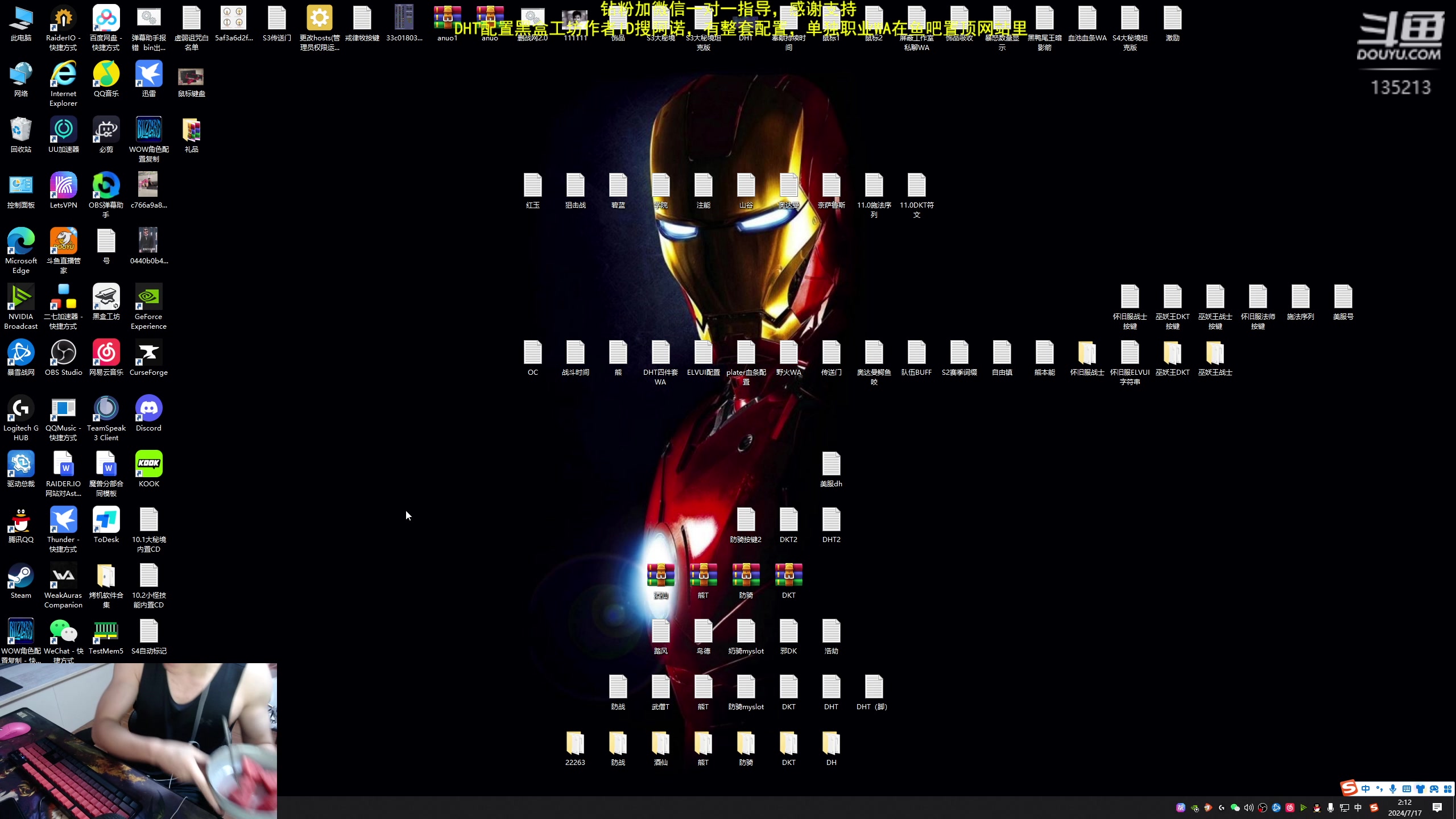1456x819 pixels.
Task: Open ToDesk remote desktop shortcut
Action: pyautogui.click(x=106, y=526)
